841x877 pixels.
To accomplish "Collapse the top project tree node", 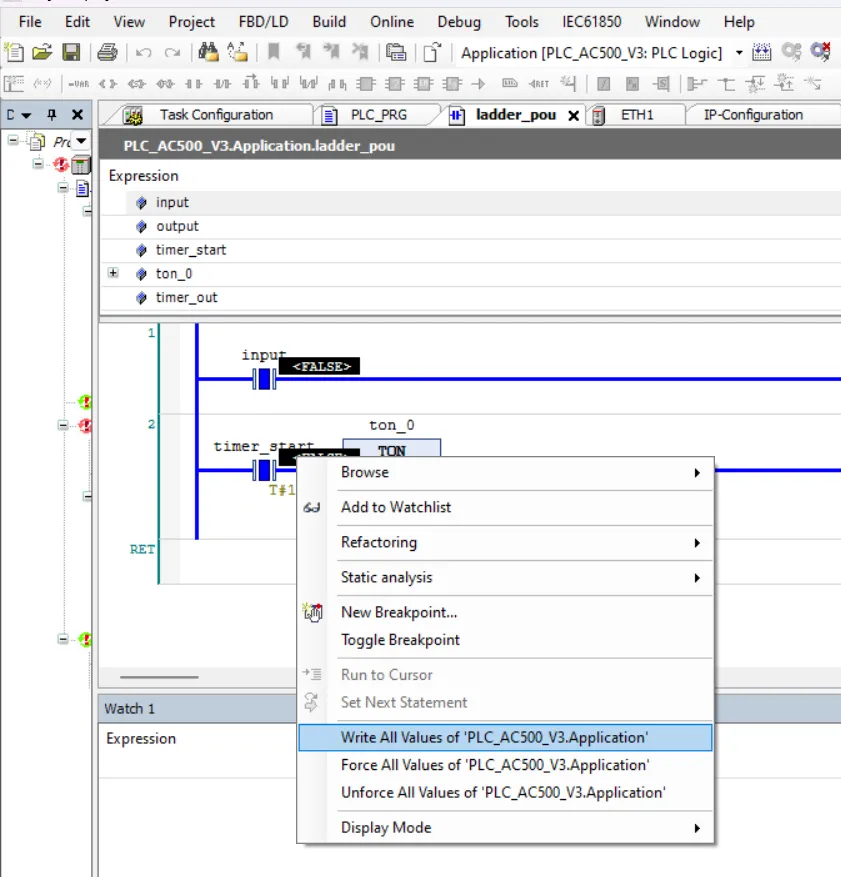I will pos(13,140).
